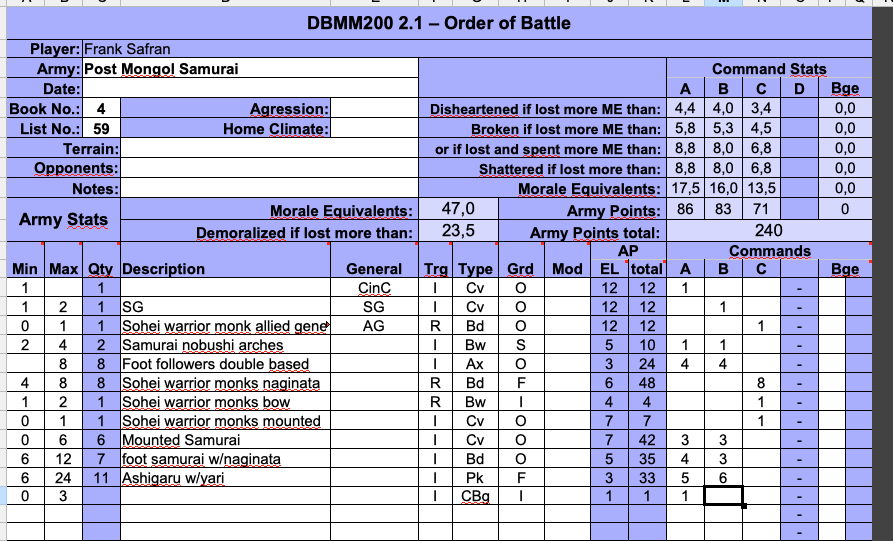Select the List No. value 59
The width and height of the screenshot is (893, 541).
point(101,129)
